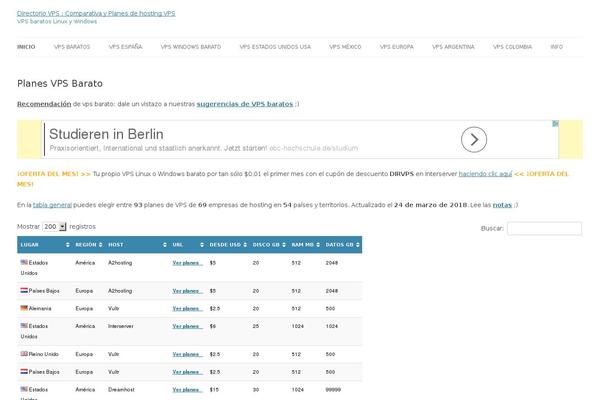600x400 pixels.
Task: Sort table by URL column arrows
Action: (202, 245)
